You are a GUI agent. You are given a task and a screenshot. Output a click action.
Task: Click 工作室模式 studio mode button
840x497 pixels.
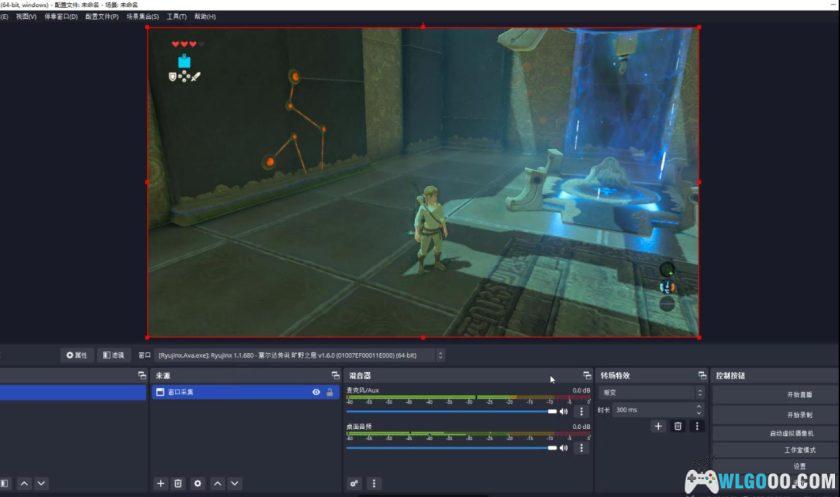pyautogui.click(x=775, y=450)
